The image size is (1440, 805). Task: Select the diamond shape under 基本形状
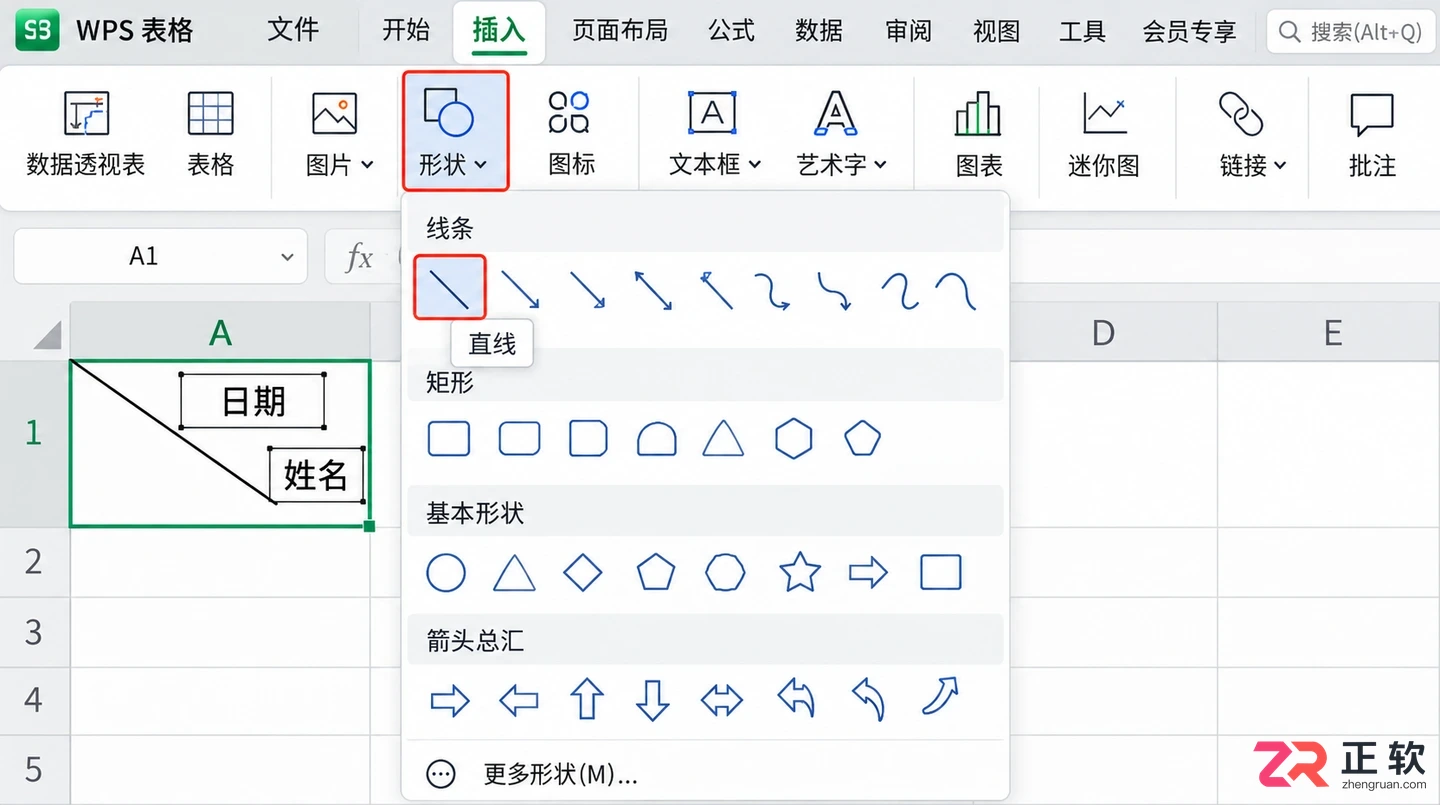(583, 573)
